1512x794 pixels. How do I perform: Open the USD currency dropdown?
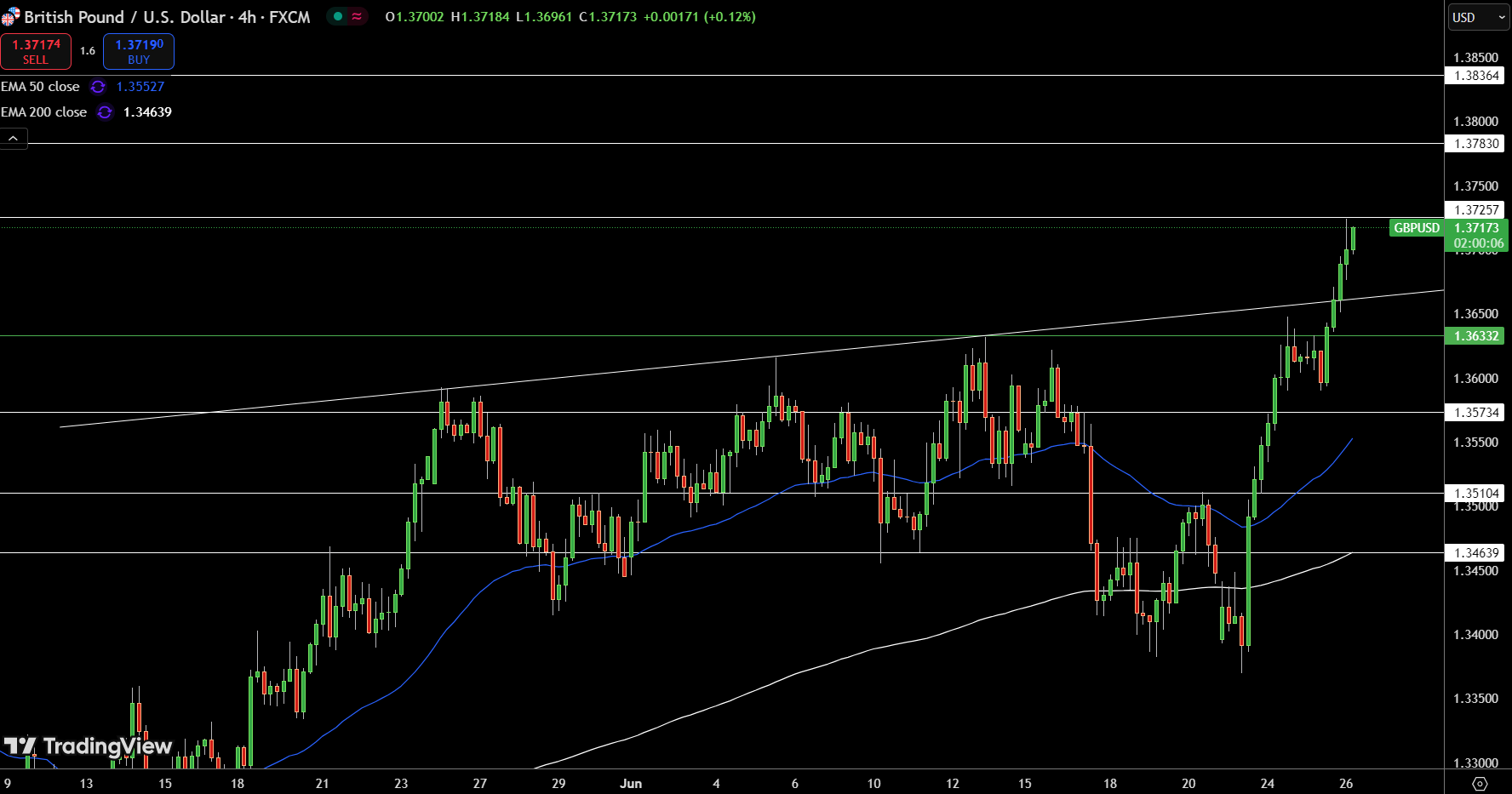point(1478,17)
